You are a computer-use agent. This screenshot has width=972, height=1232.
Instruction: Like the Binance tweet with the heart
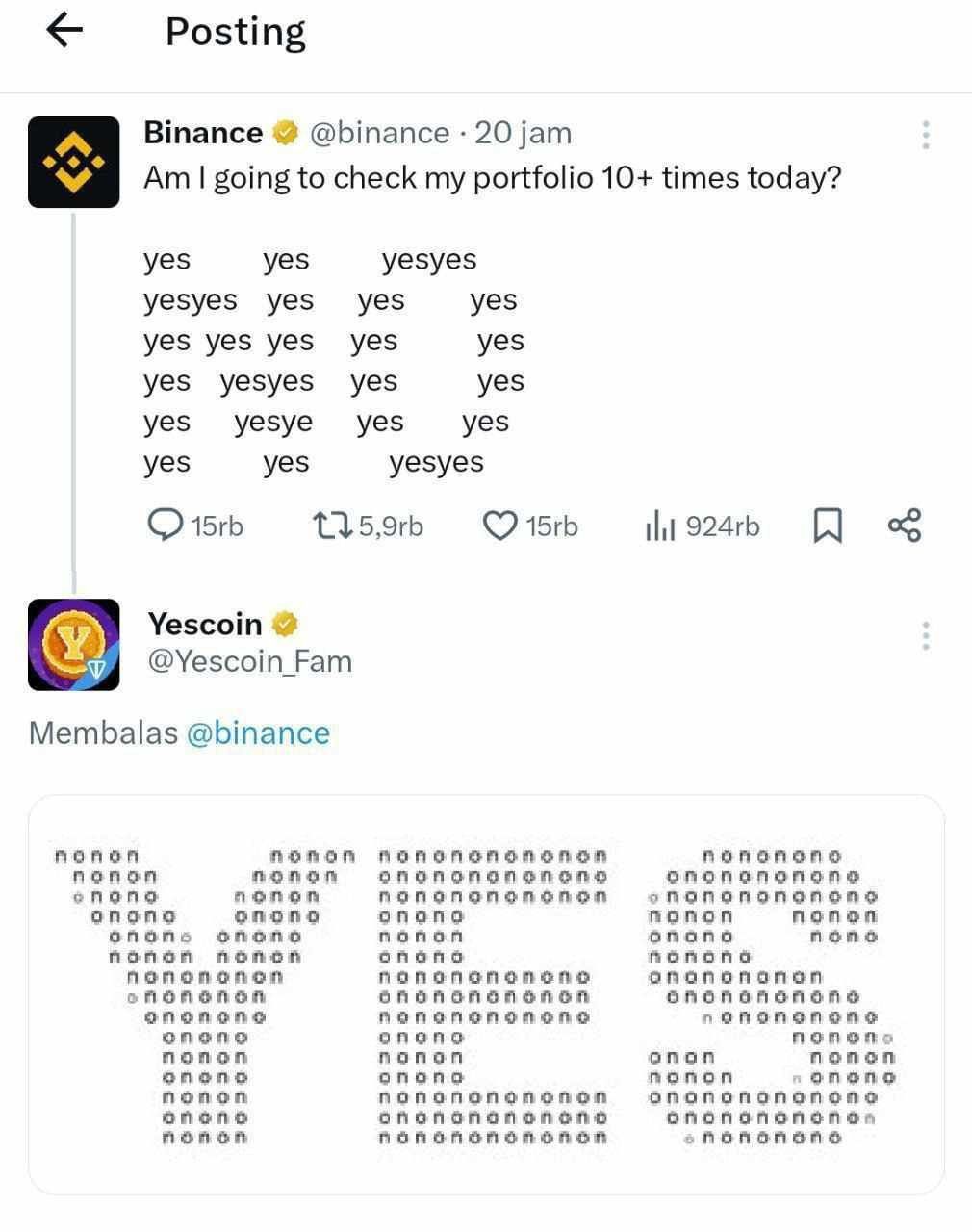point(499,526)
